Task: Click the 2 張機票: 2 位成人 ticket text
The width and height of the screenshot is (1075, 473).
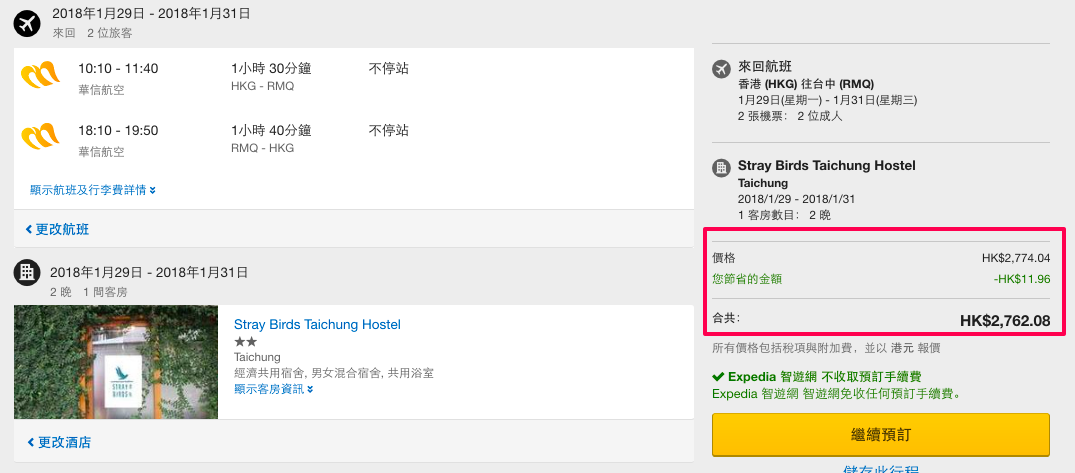Action: [790, 116]
